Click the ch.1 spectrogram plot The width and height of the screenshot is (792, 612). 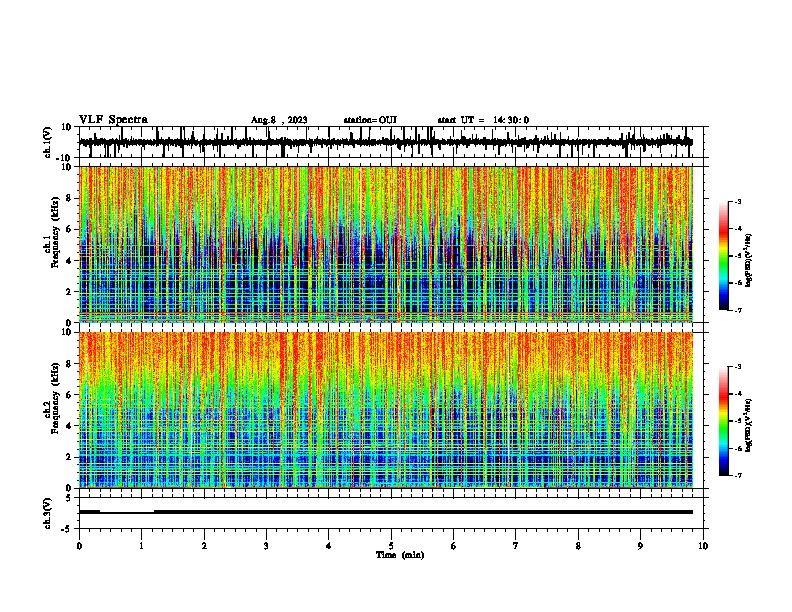pos(386,244)
